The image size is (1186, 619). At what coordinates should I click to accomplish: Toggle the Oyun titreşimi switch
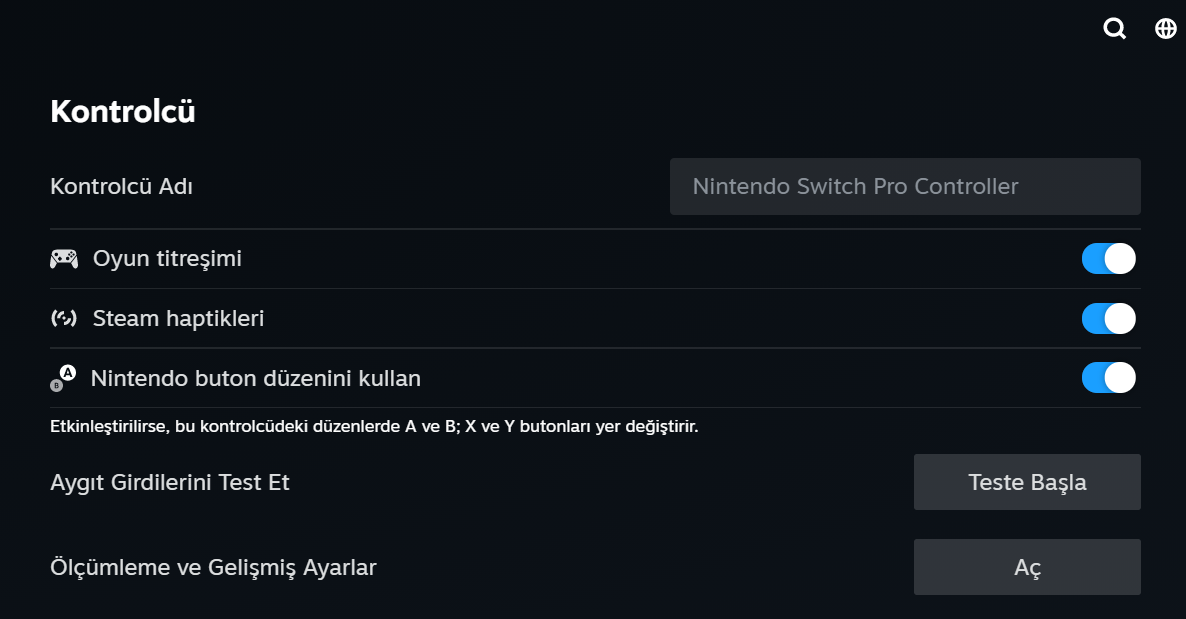(1108, 259)
